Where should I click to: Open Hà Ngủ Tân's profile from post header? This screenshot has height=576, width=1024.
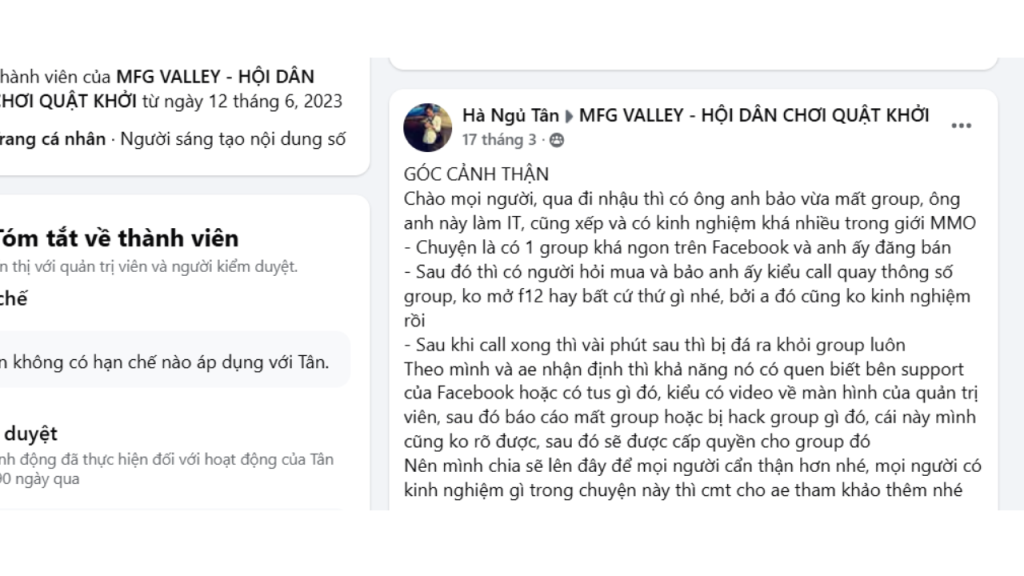pyautogui.click(x=508, y=116)
